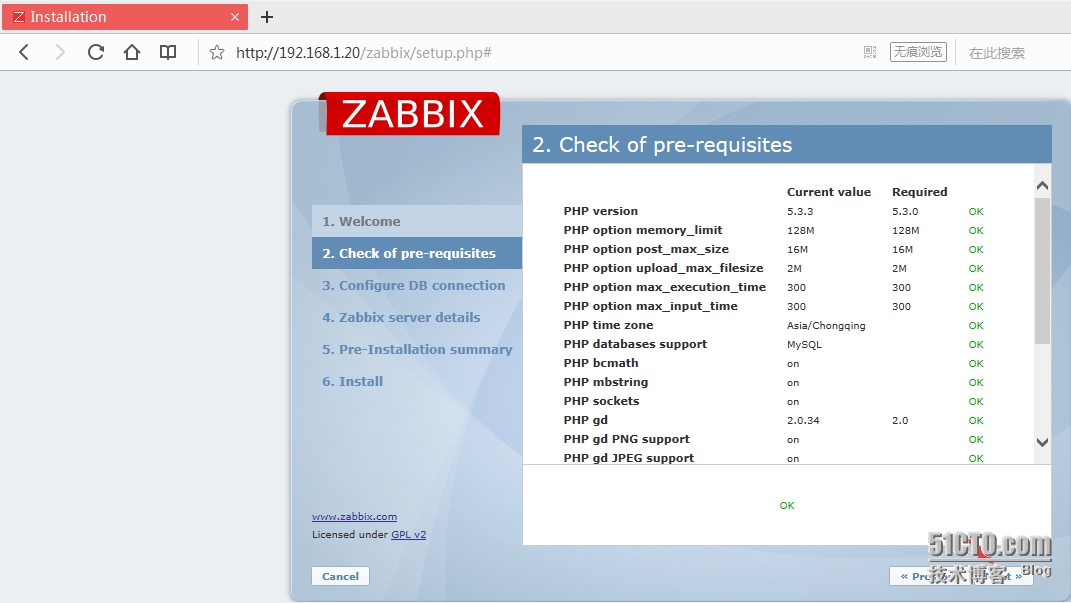Click the 'MySQL' database value

804,345
